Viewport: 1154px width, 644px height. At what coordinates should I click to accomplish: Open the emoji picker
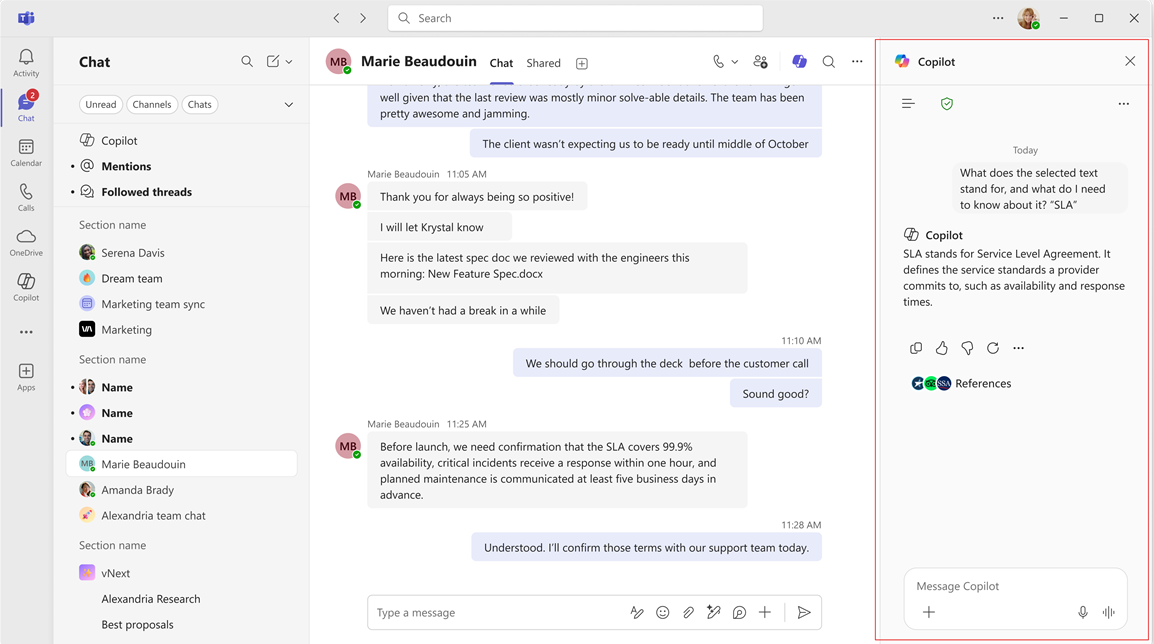(x=662, y=612)
